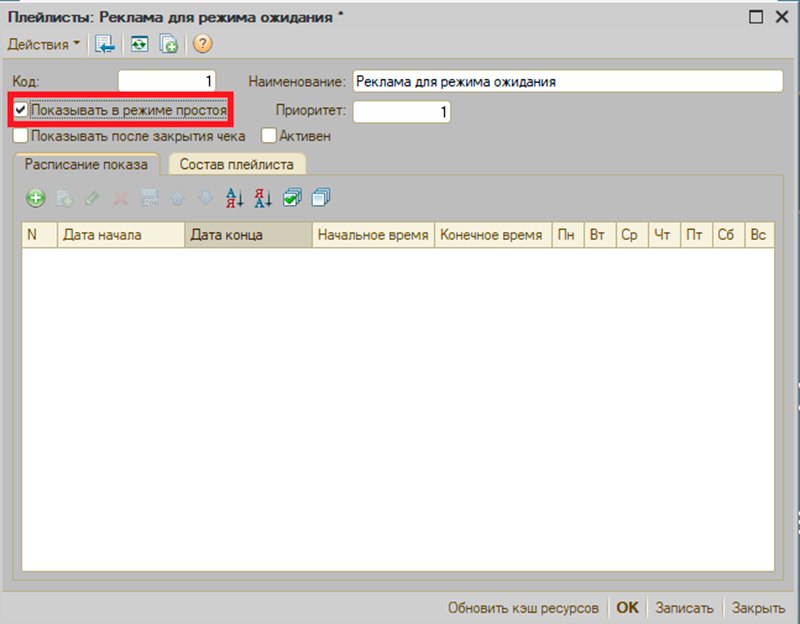800x624 pixels.
Task: Click the 'Начальное время' column header
Action: pos(373,235)
